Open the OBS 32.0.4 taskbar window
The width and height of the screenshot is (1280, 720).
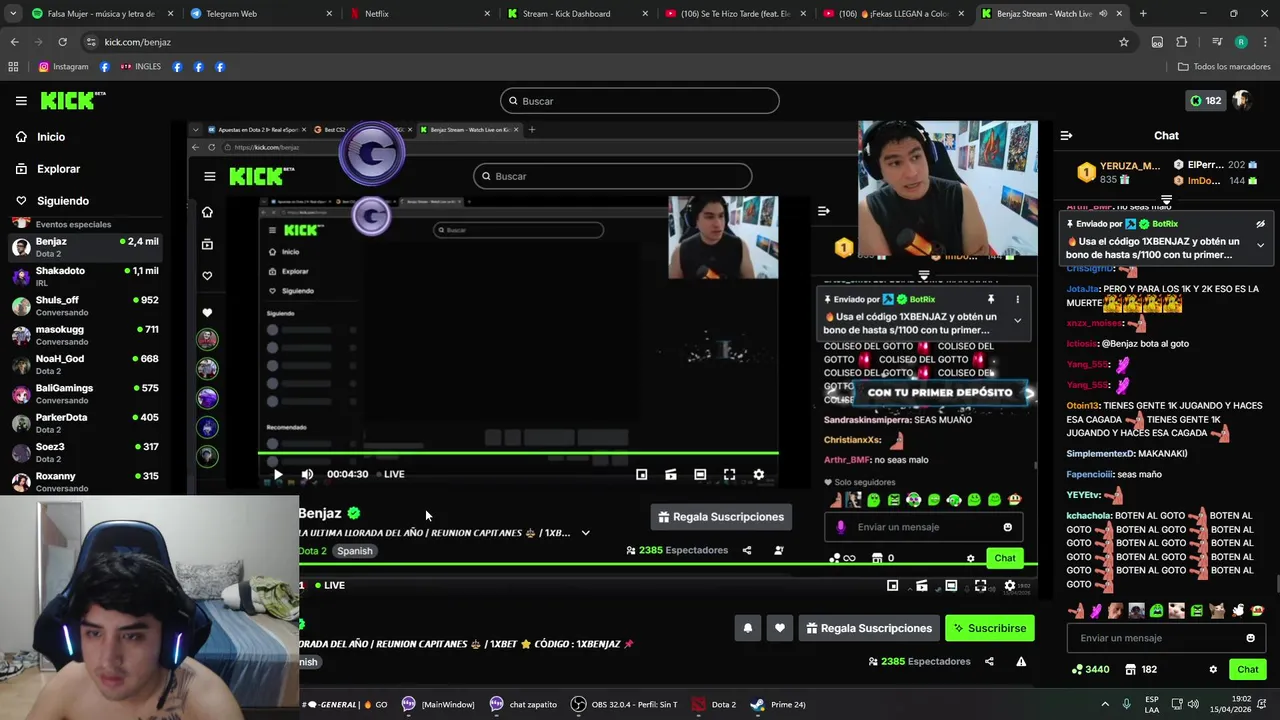pos(624,704)
